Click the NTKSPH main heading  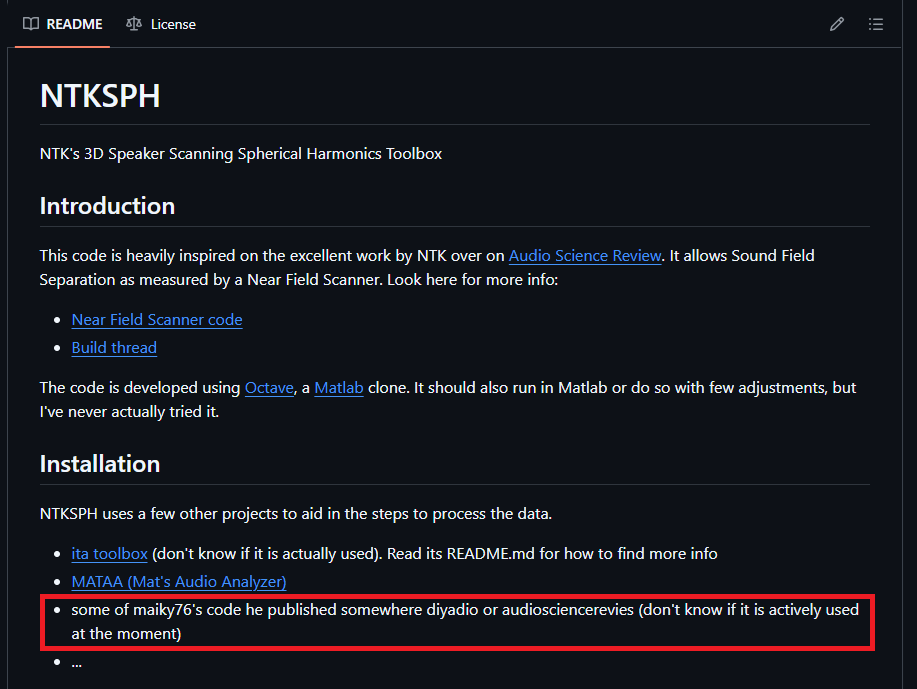100,96
